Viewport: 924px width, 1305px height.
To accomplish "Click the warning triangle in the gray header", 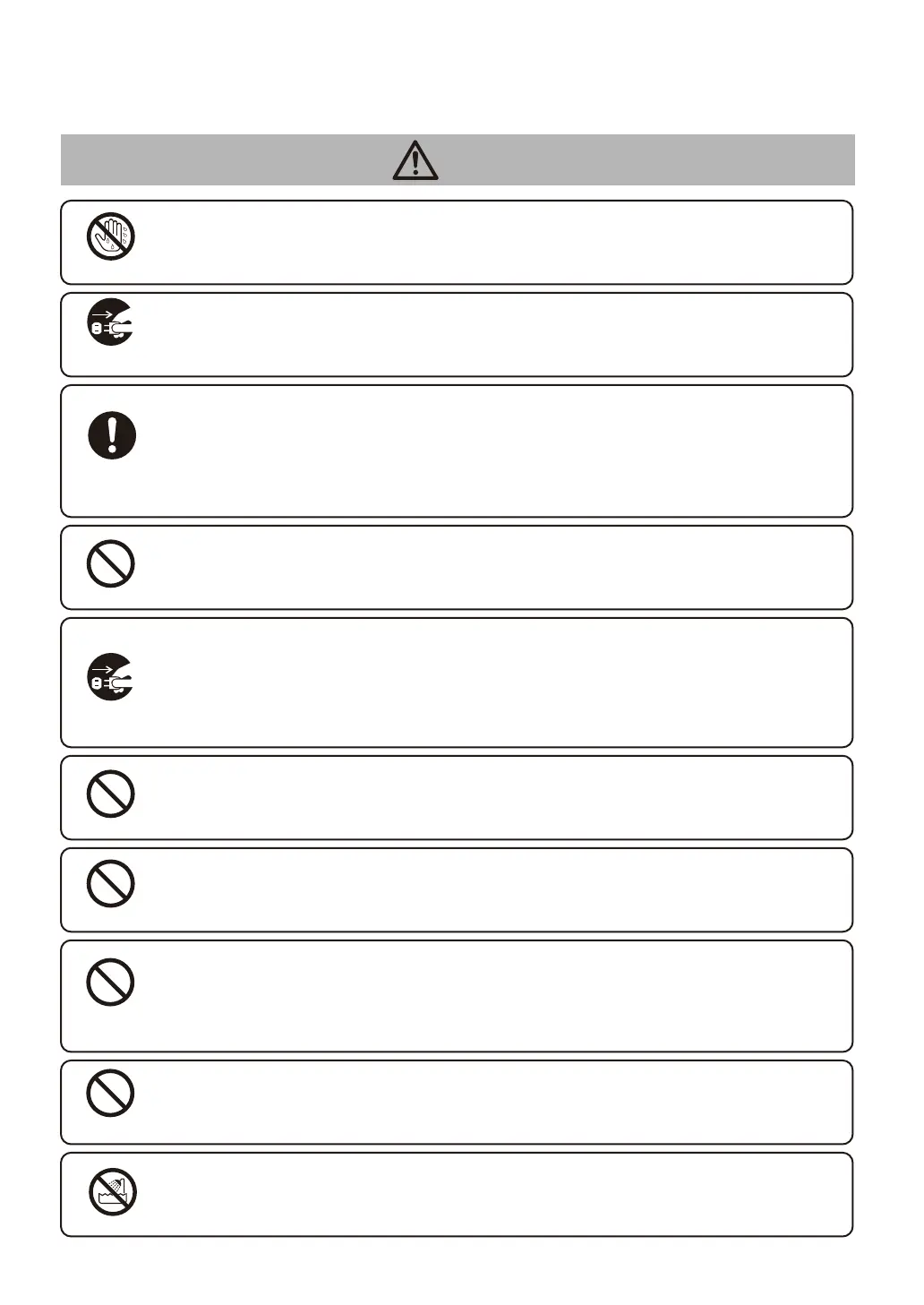I will [415, 160].
